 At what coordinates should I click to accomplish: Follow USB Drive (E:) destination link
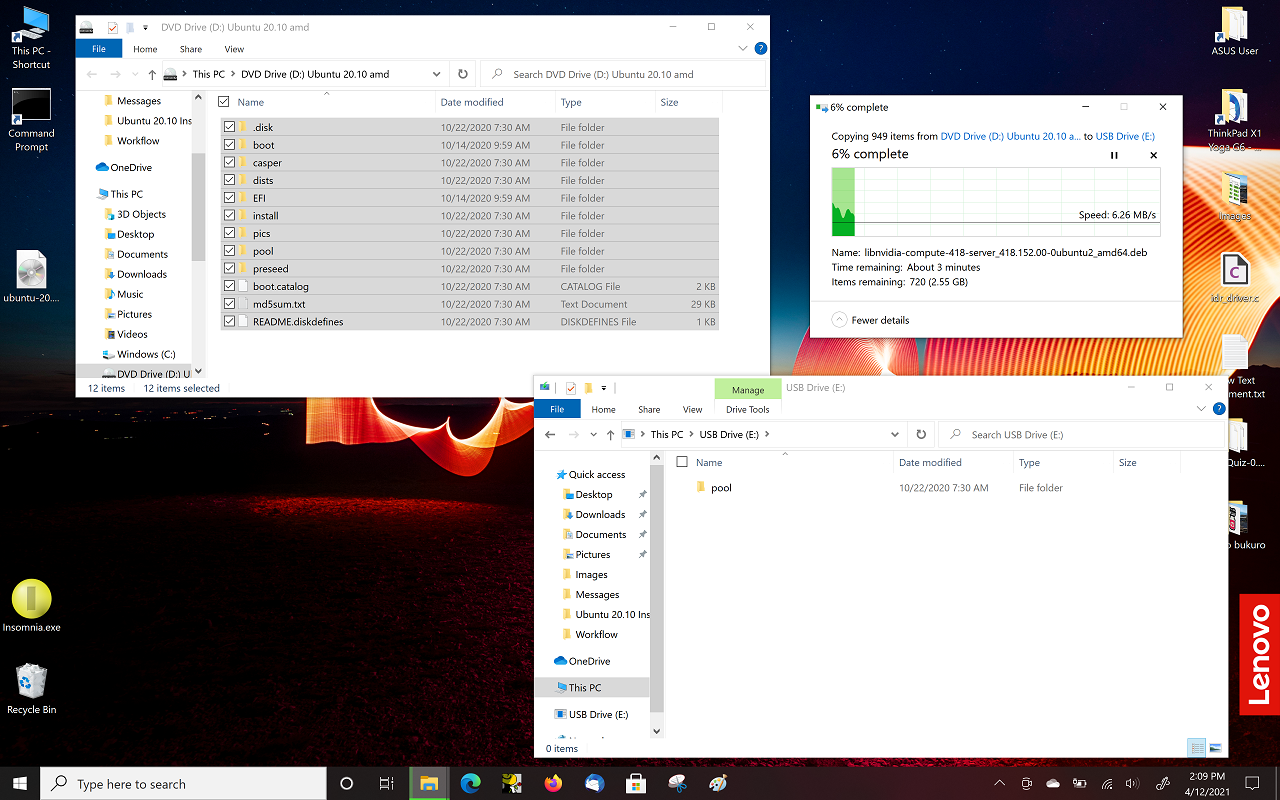(1125, 136)
